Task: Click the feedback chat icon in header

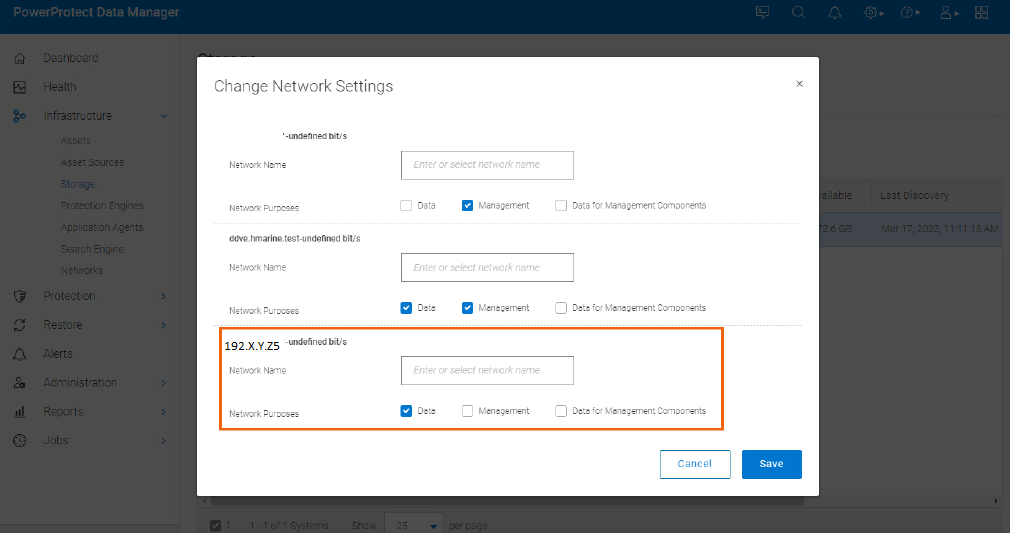Action: pyautogui.click(x=762, y=13)
